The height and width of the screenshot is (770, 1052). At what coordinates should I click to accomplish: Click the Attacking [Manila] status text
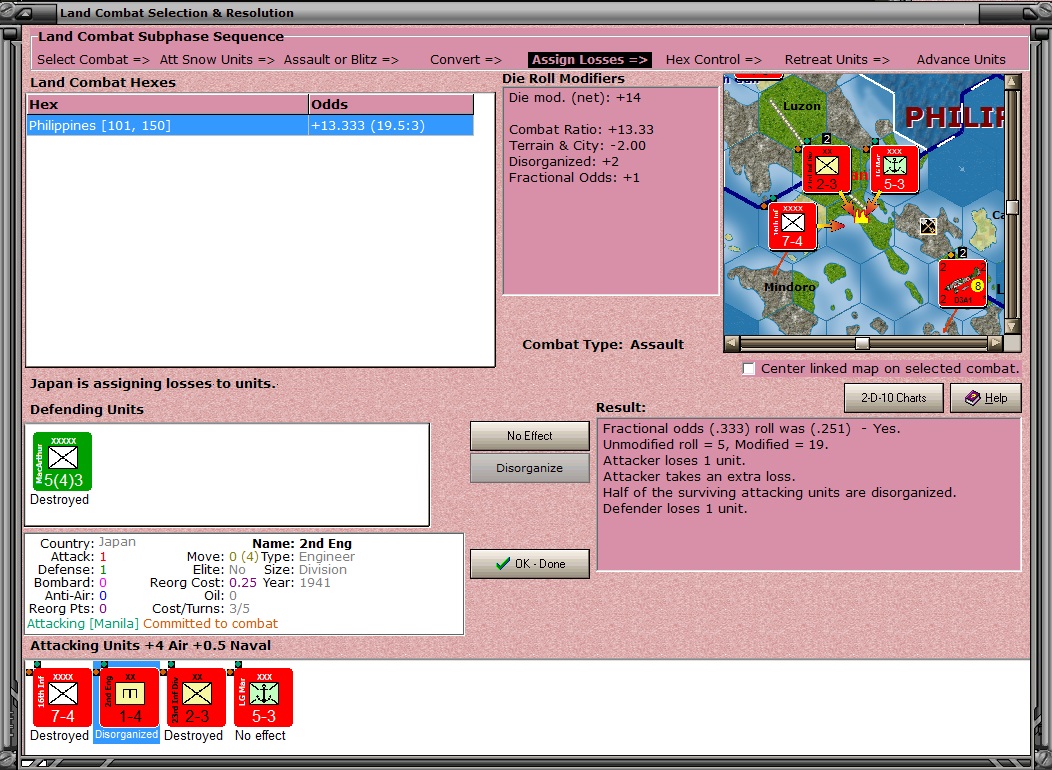coord(83,624)
